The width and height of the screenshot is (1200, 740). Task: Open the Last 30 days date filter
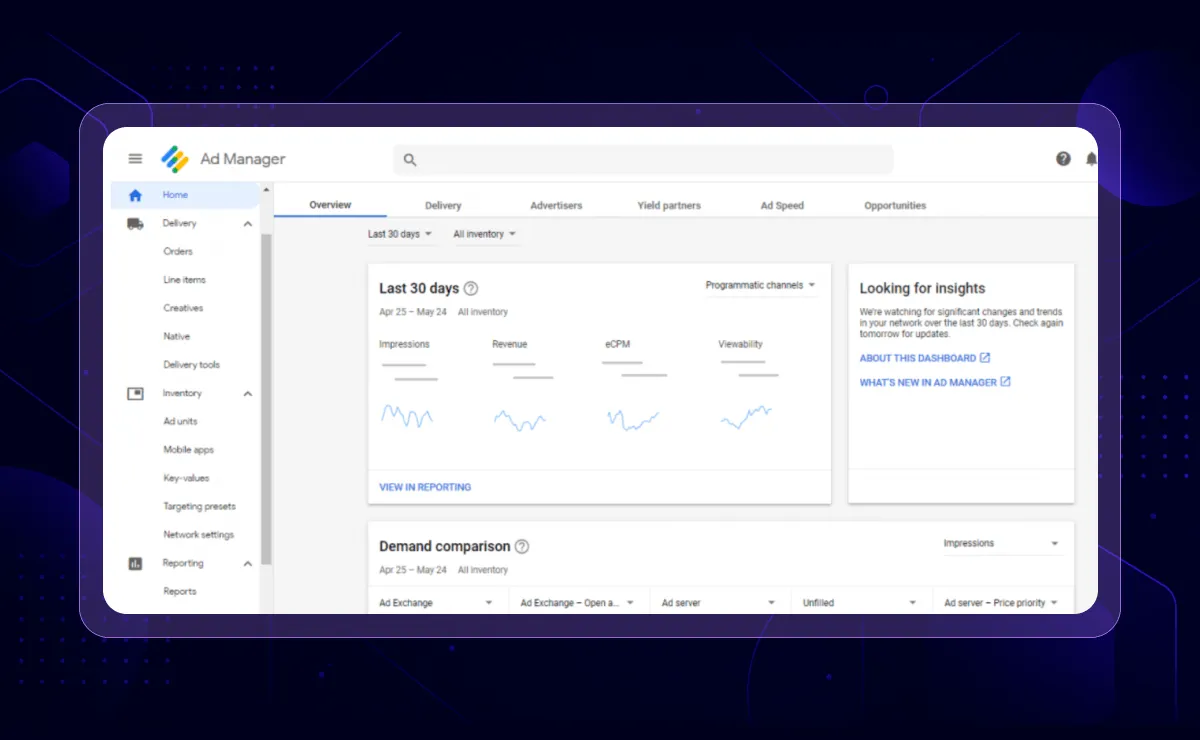[400, 234]
